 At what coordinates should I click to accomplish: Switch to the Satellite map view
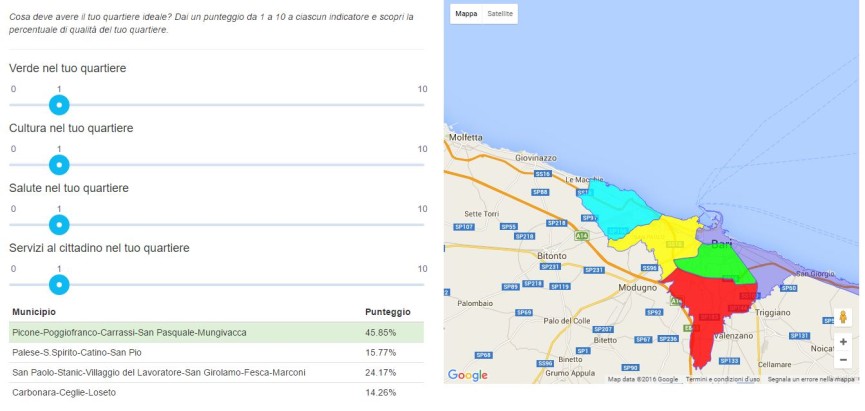pos(500,15)
